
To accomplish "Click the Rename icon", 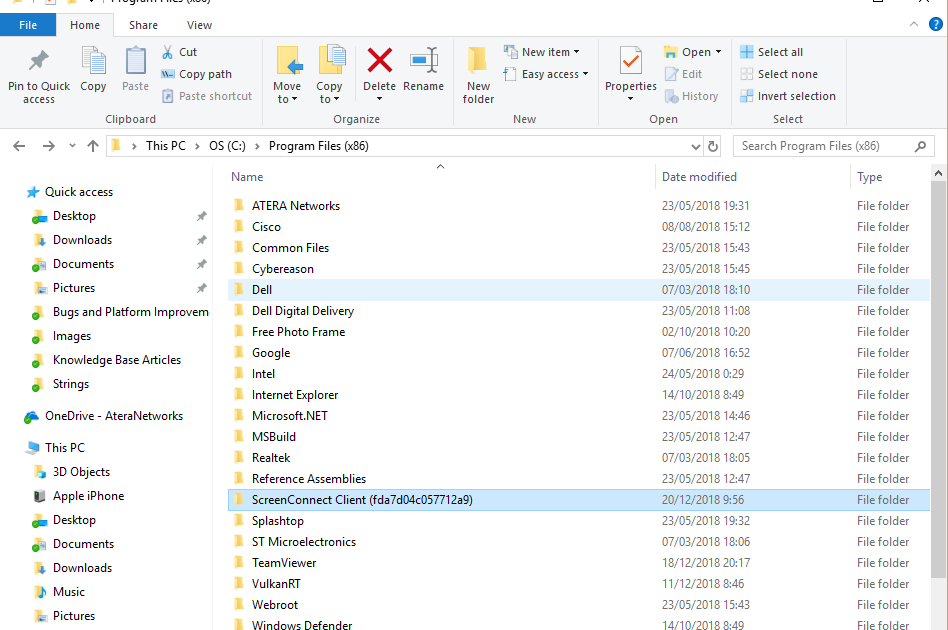I will tap(423, 60).
